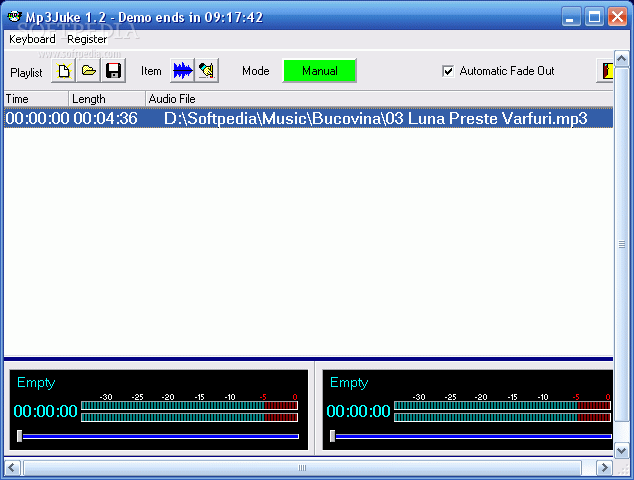
Task: Click the left player 00:00:00 timer
Action: click(x=45, y=411)
